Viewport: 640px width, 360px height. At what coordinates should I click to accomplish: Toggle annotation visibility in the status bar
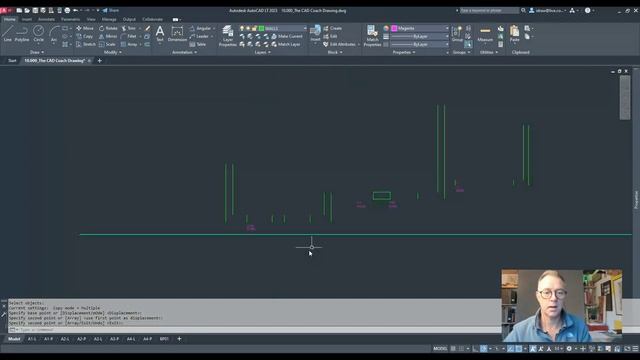(532, 349)
